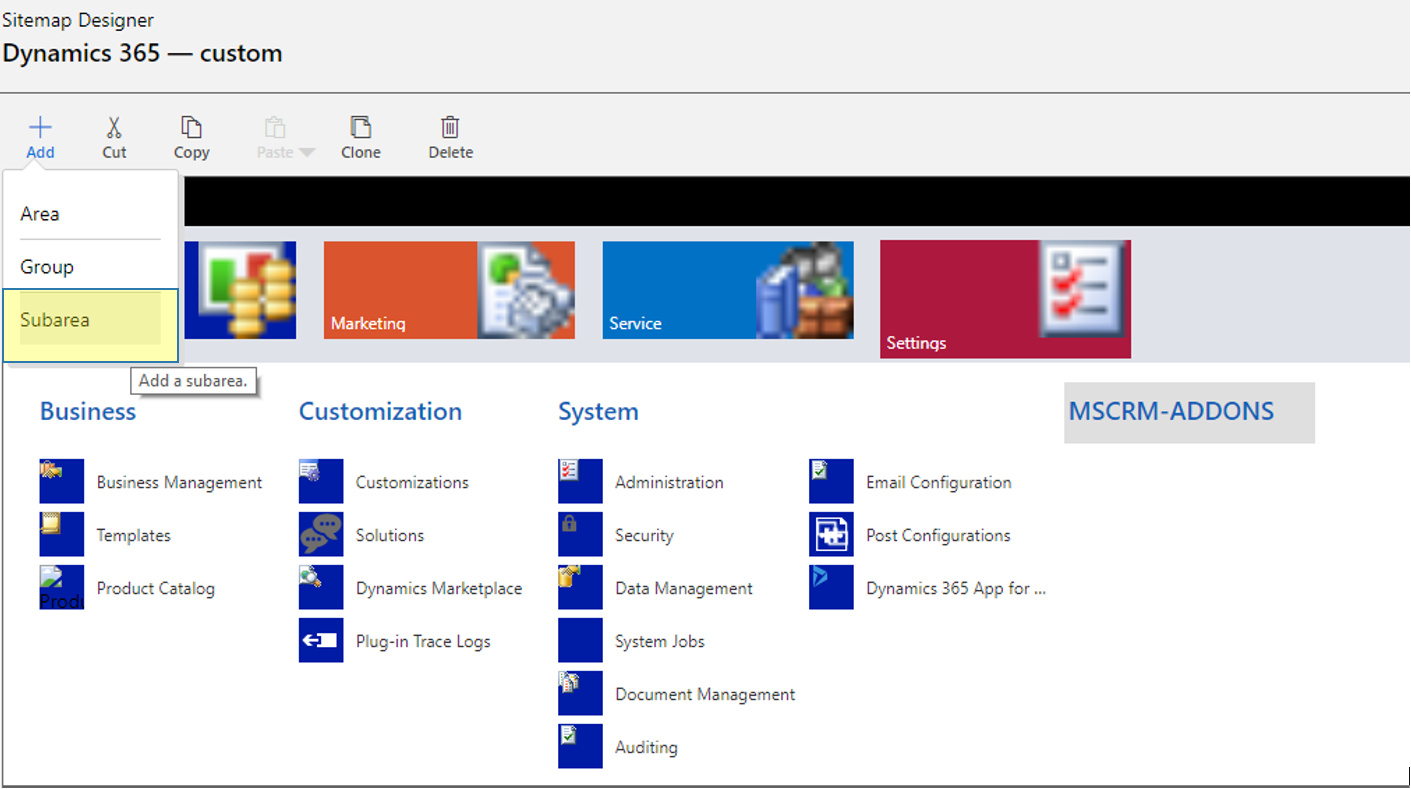Select the Plug-in Trace Logs label
Viewport: 1411px width, 789px height.
point(423,641)
